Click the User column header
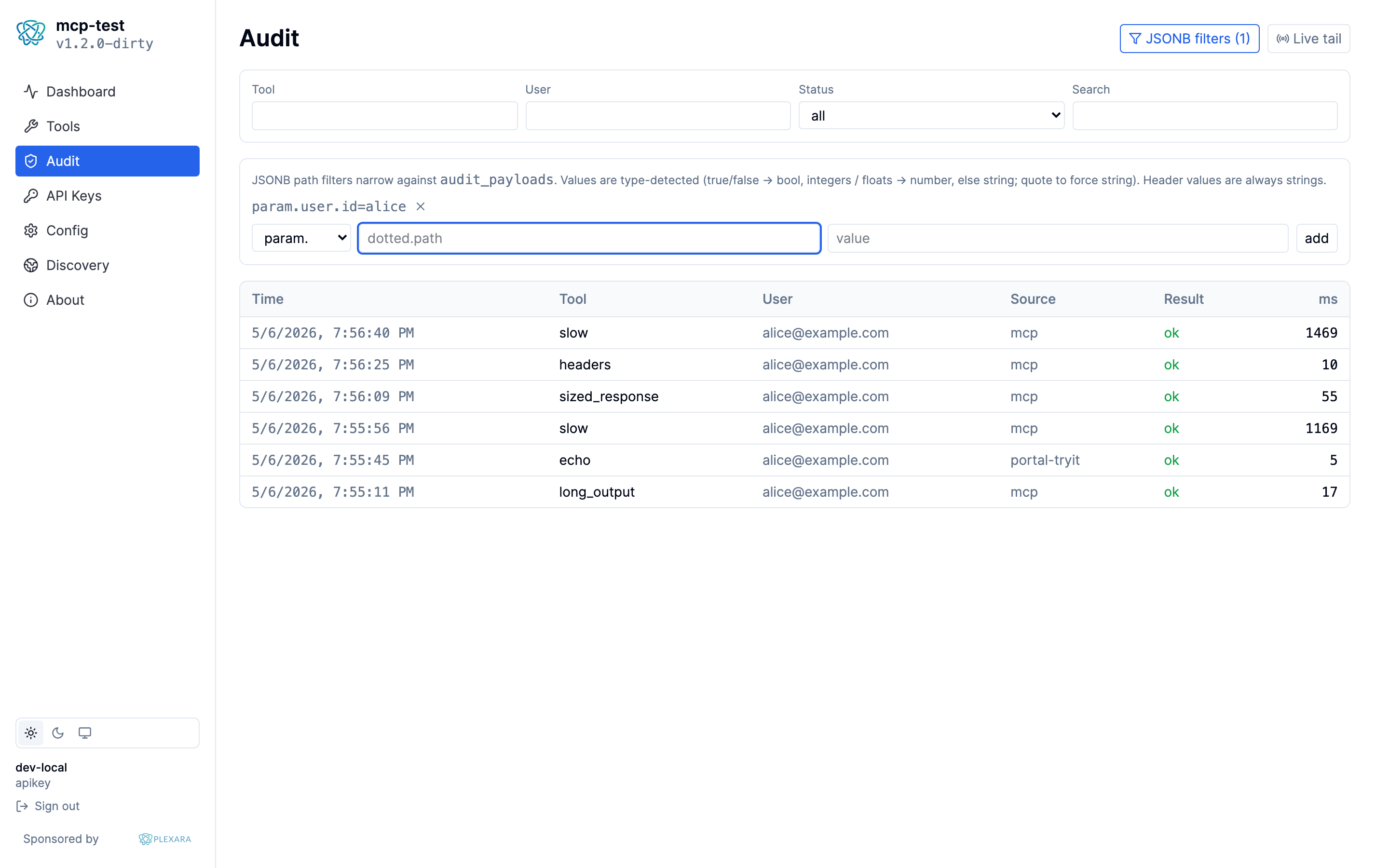The width and height of the screenshot is (1389, 868). 777,299
